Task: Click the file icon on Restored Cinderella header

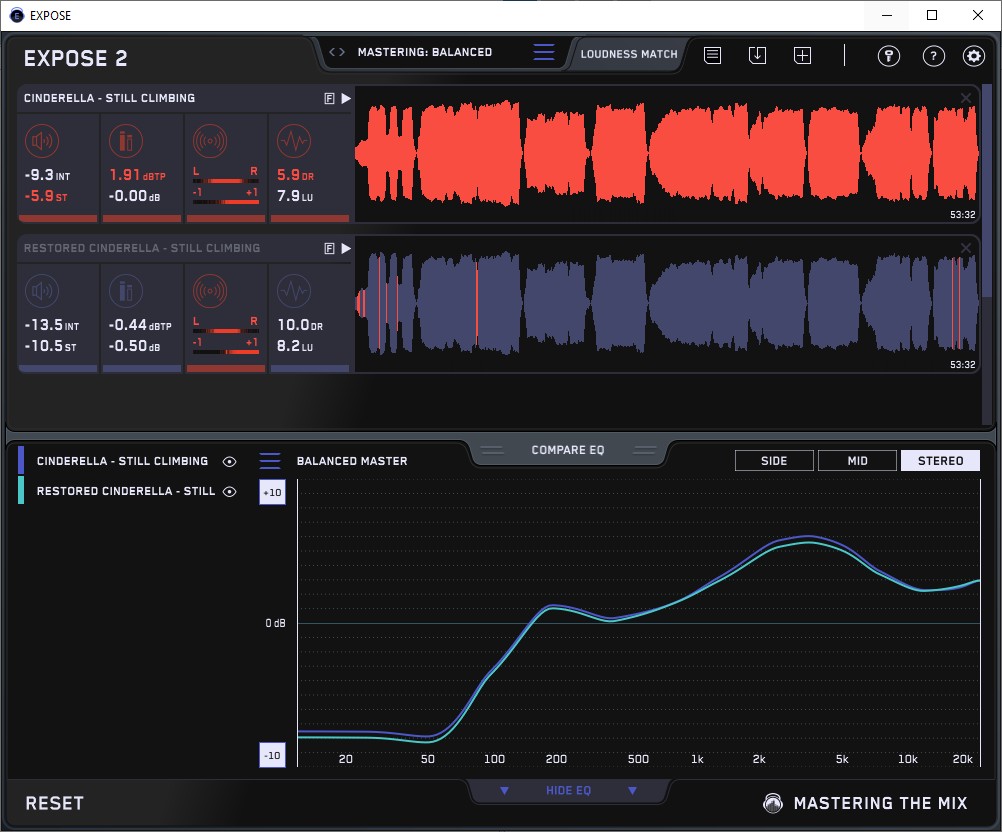Action: [x=329, y=249]
